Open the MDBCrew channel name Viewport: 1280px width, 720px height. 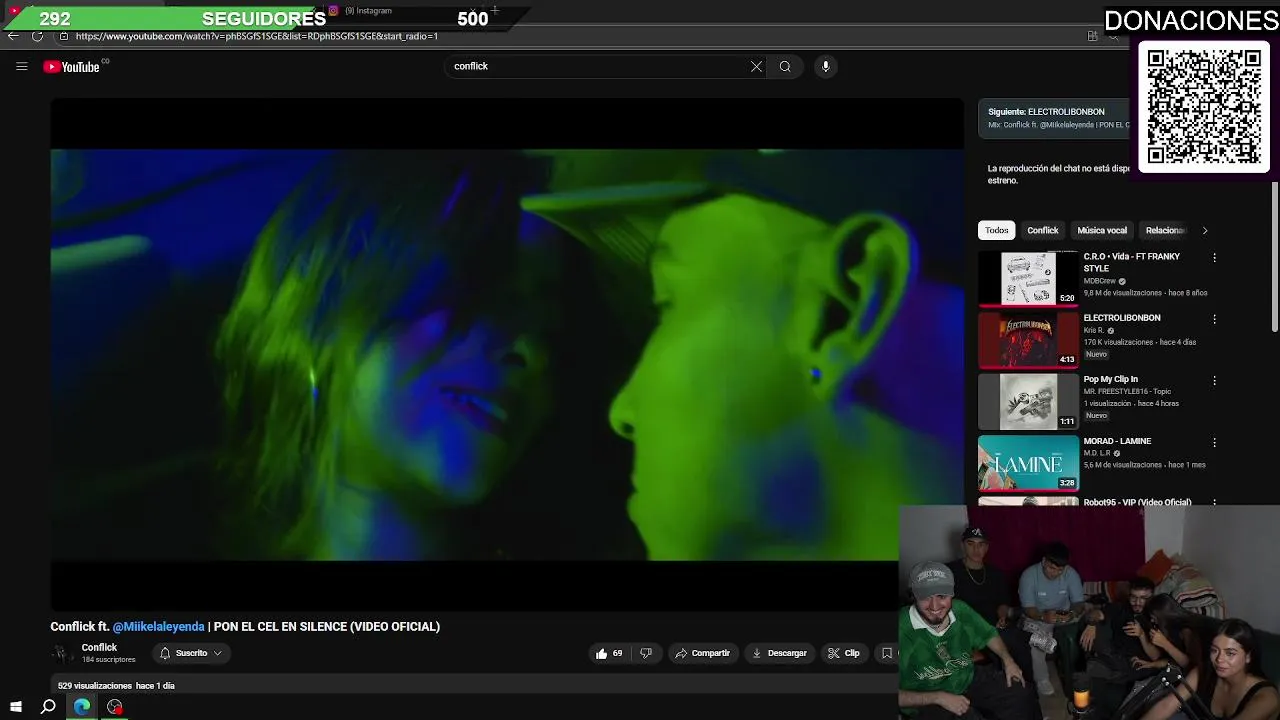coord(1099,281)
